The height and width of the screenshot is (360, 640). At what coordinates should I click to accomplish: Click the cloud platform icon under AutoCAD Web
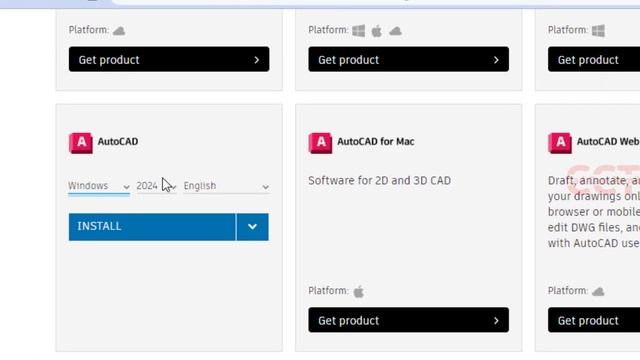[x=598, y=291]
